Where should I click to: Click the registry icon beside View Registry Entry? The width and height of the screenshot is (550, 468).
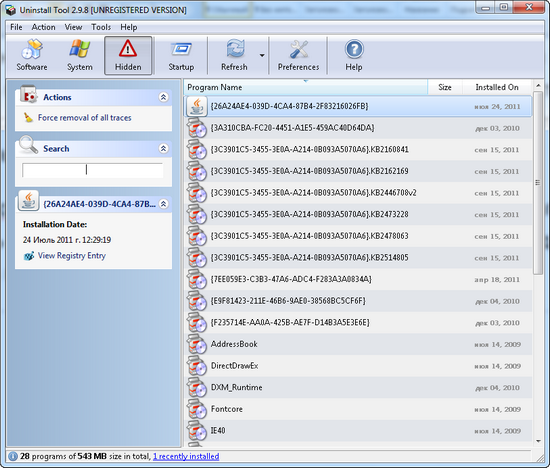click(29, 256)
